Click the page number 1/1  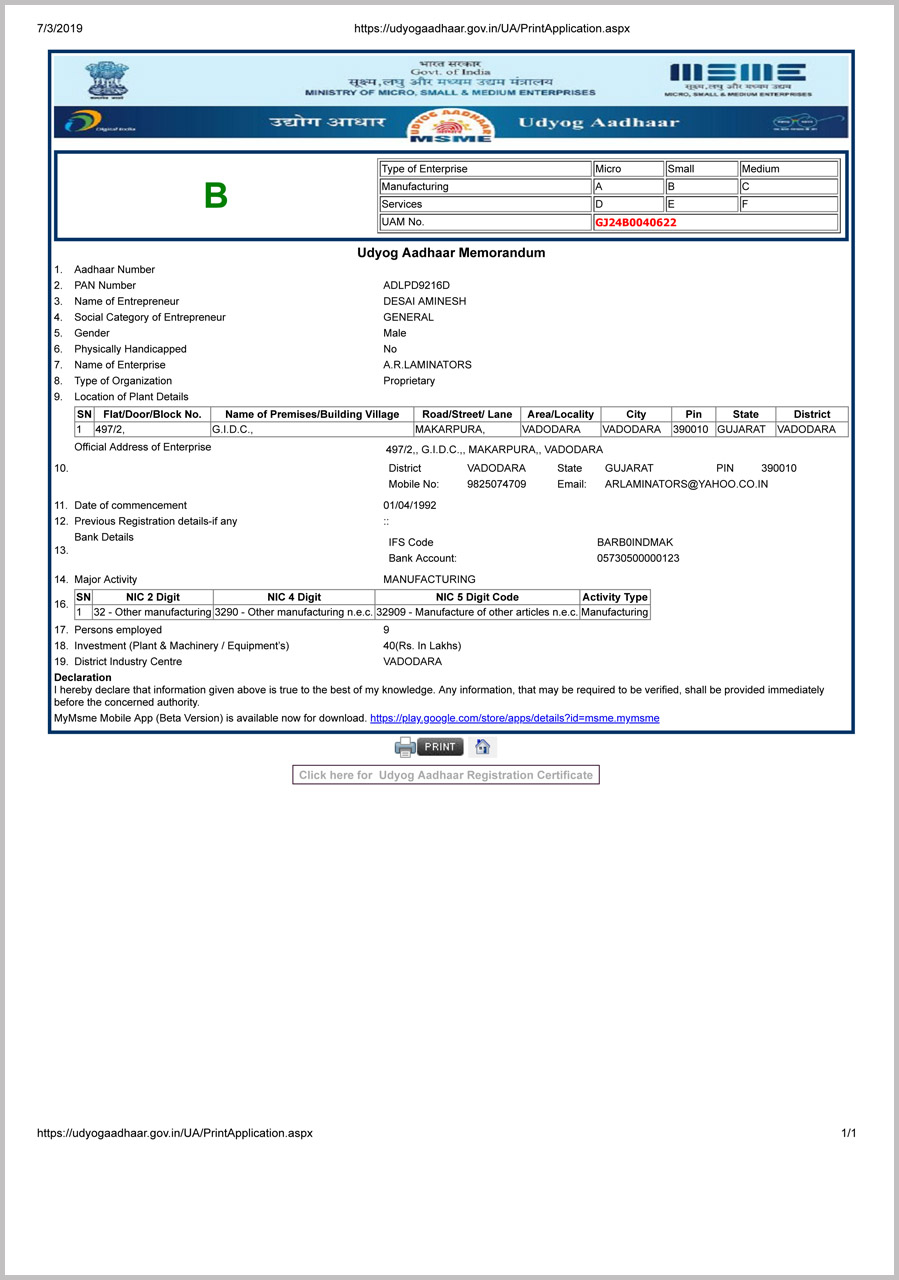pyautogui.click(x=849, y=1133)
